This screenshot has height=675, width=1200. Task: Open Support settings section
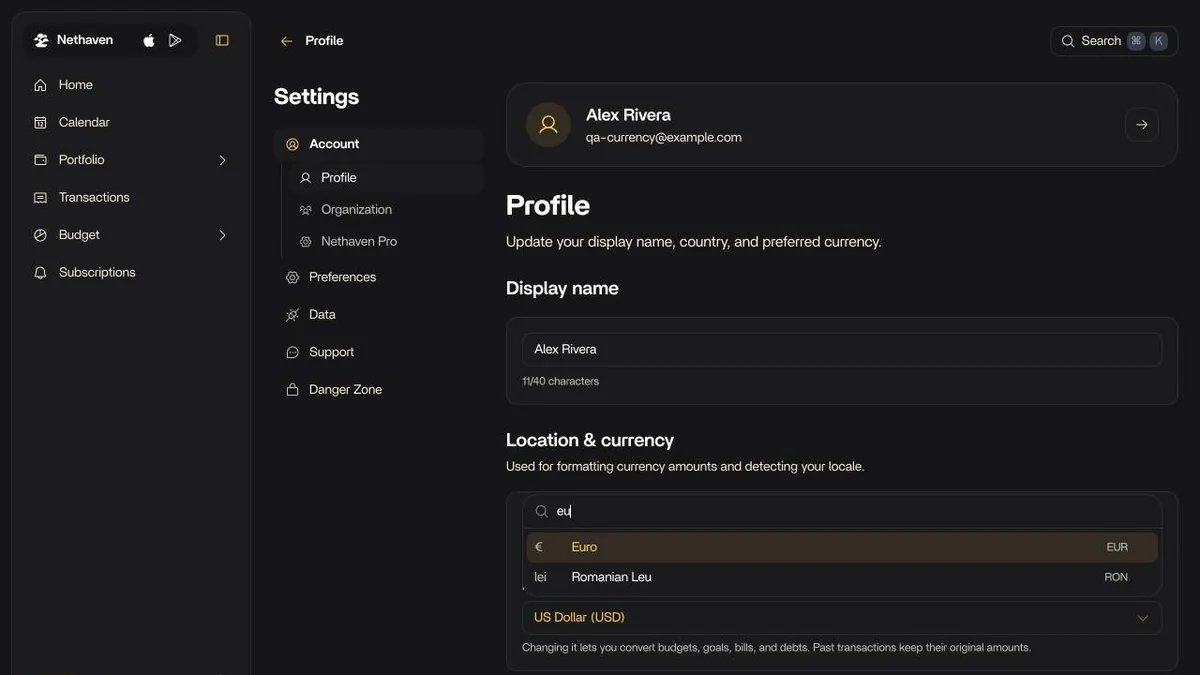click(379, 352)
